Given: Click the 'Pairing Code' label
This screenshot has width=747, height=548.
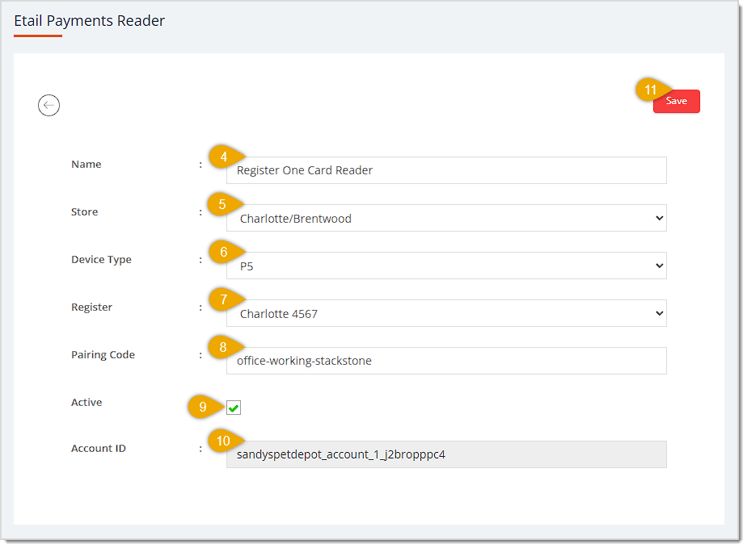Looking at the screenshot, I should click(103, 355).
